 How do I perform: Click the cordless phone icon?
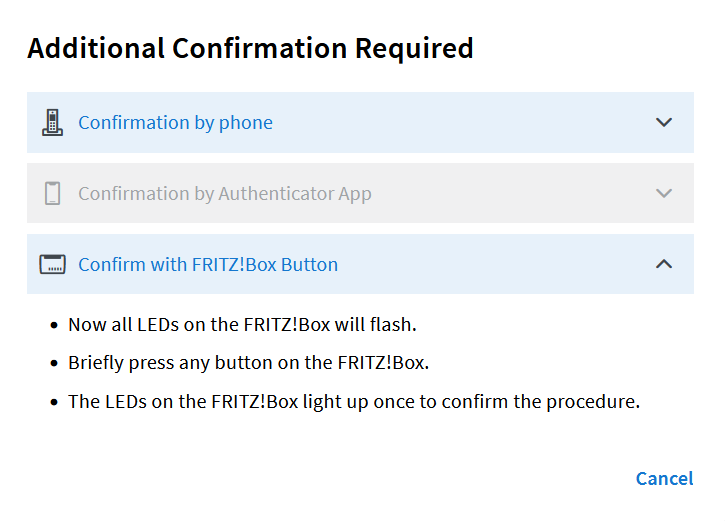(52, 123)
